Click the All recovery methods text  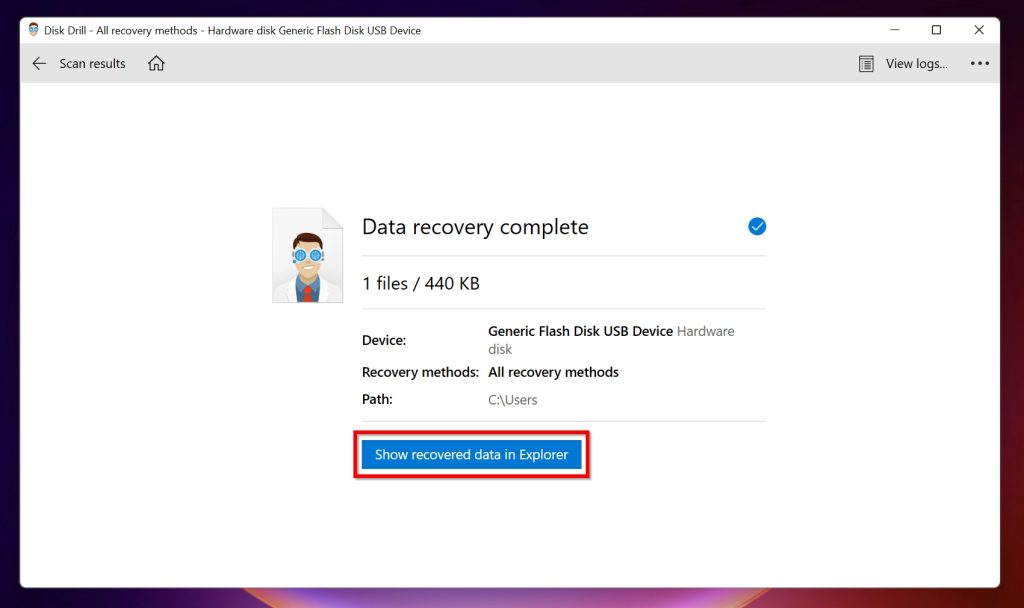coord(553,372)
